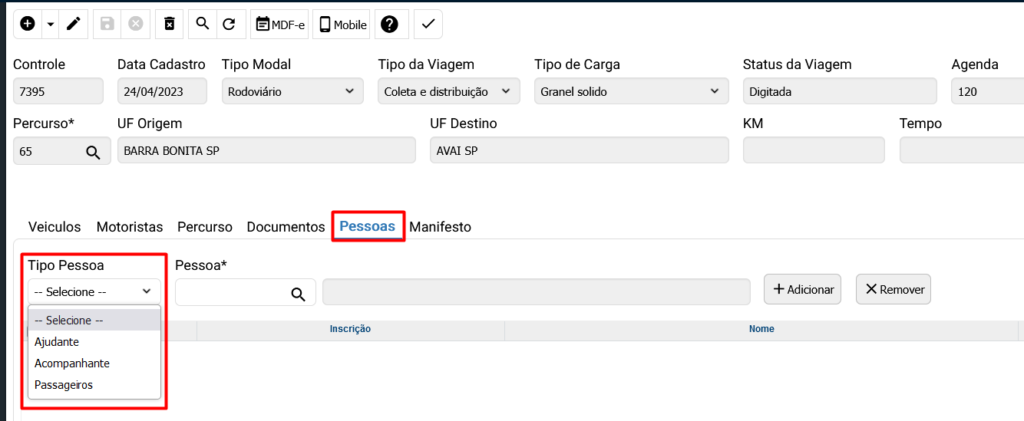Click the Adicionar button
The image size is (1024, 421).
pos(802,289)
